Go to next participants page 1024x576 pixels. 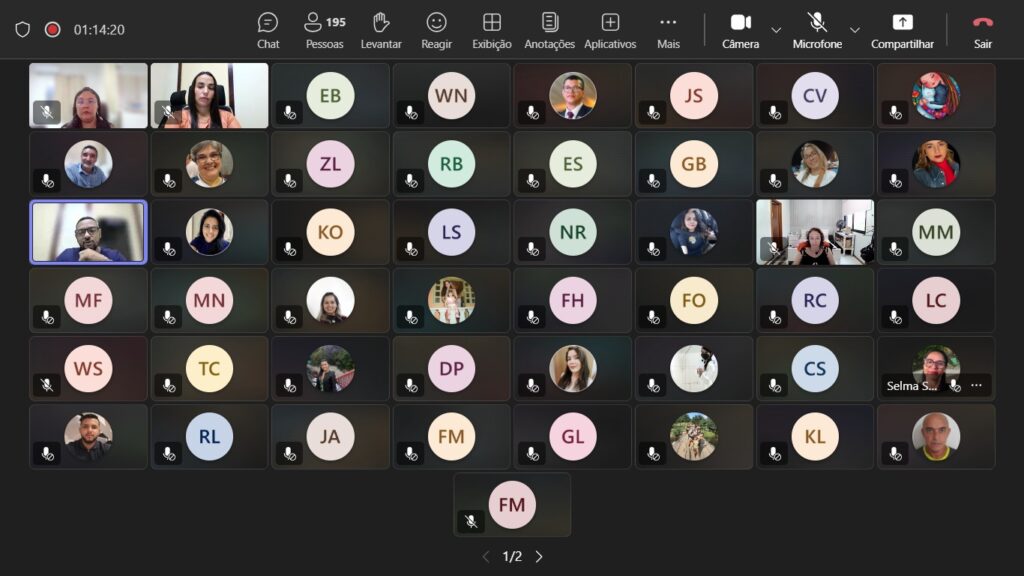[x=539, y=556]
